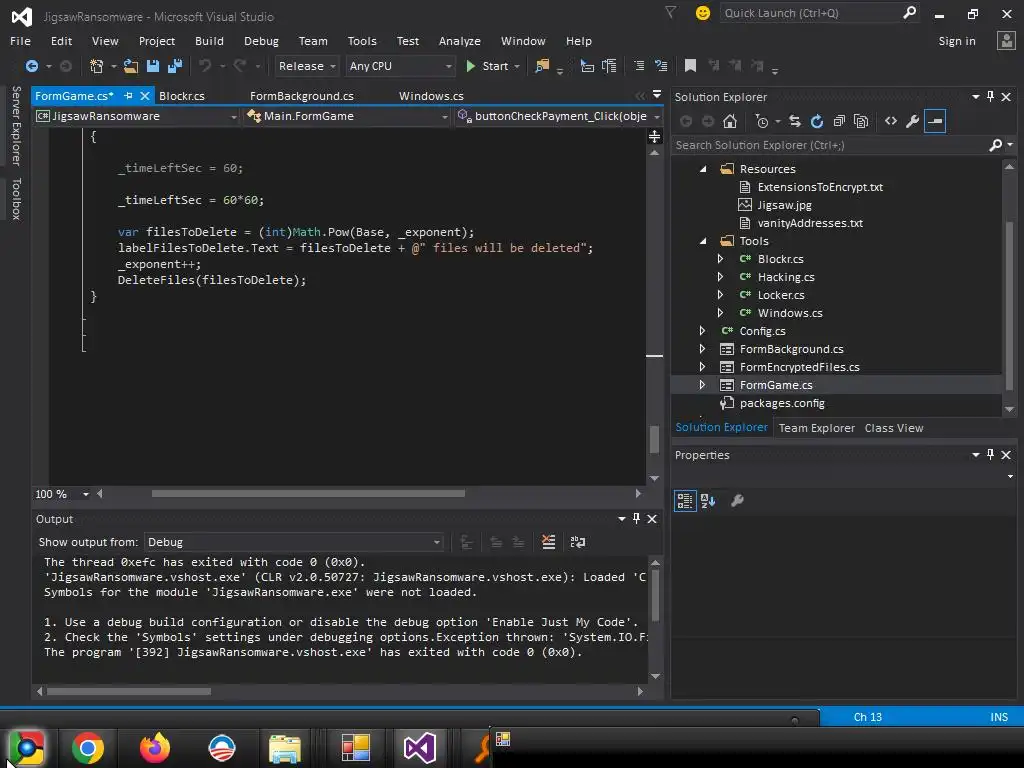Start debugging with green play arrow
Image resolution: width=1024 pixels, height=768 pixels.
pos(470,66)
